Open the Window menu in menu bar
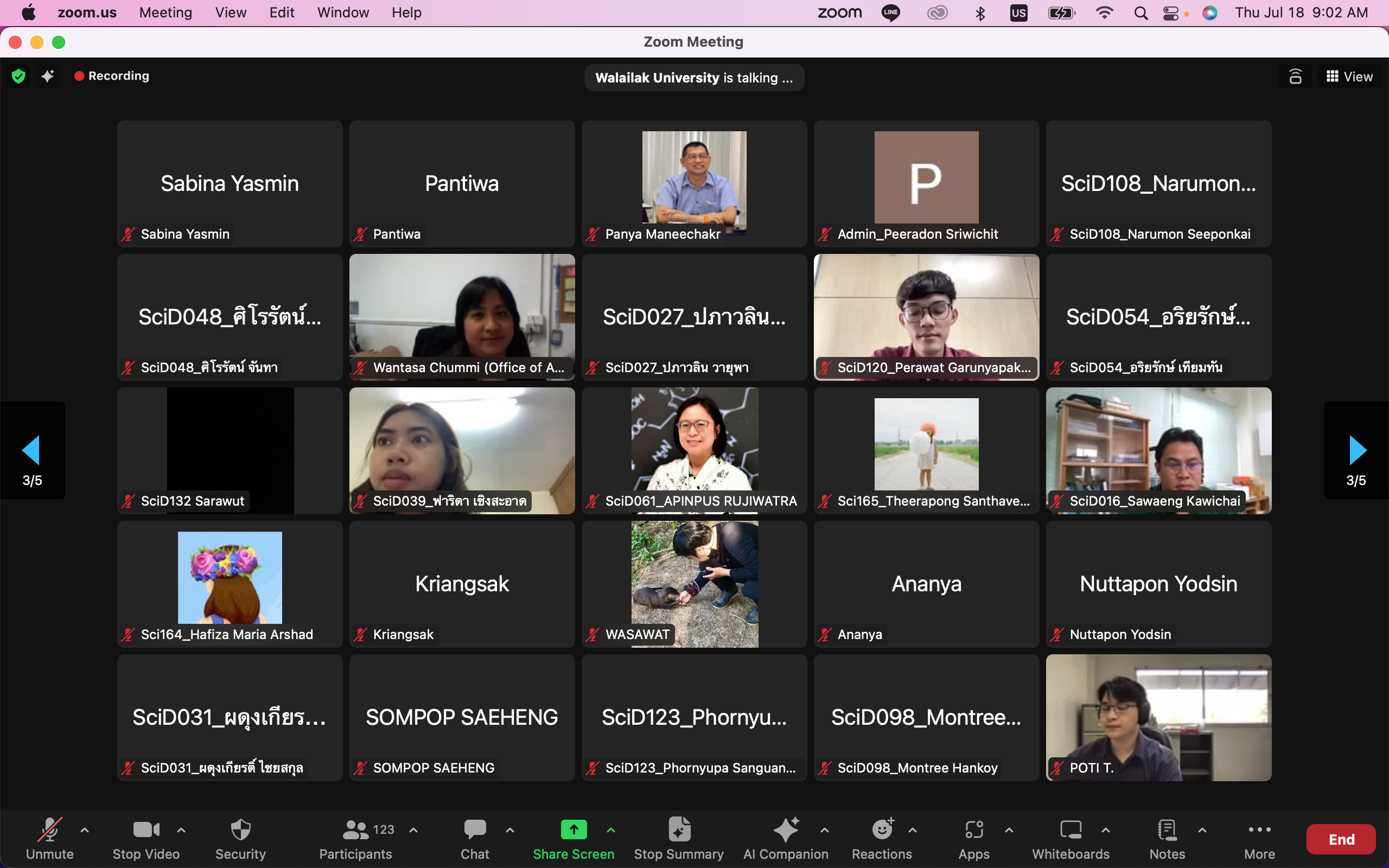This screenshot has height=868, width=1389. 343,12
